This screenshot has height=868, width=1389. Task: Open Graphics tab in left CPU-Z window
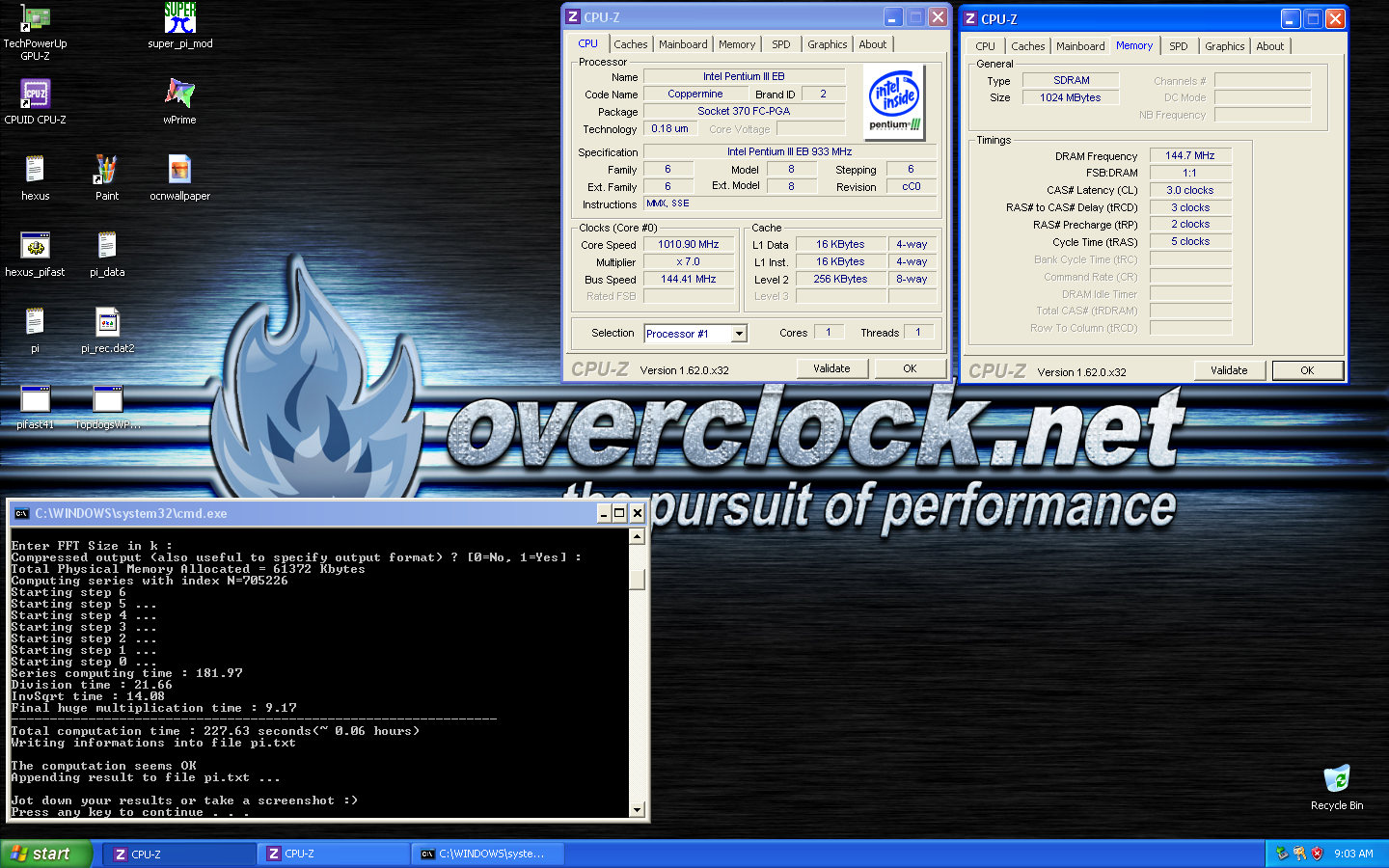tap(828, 44)
